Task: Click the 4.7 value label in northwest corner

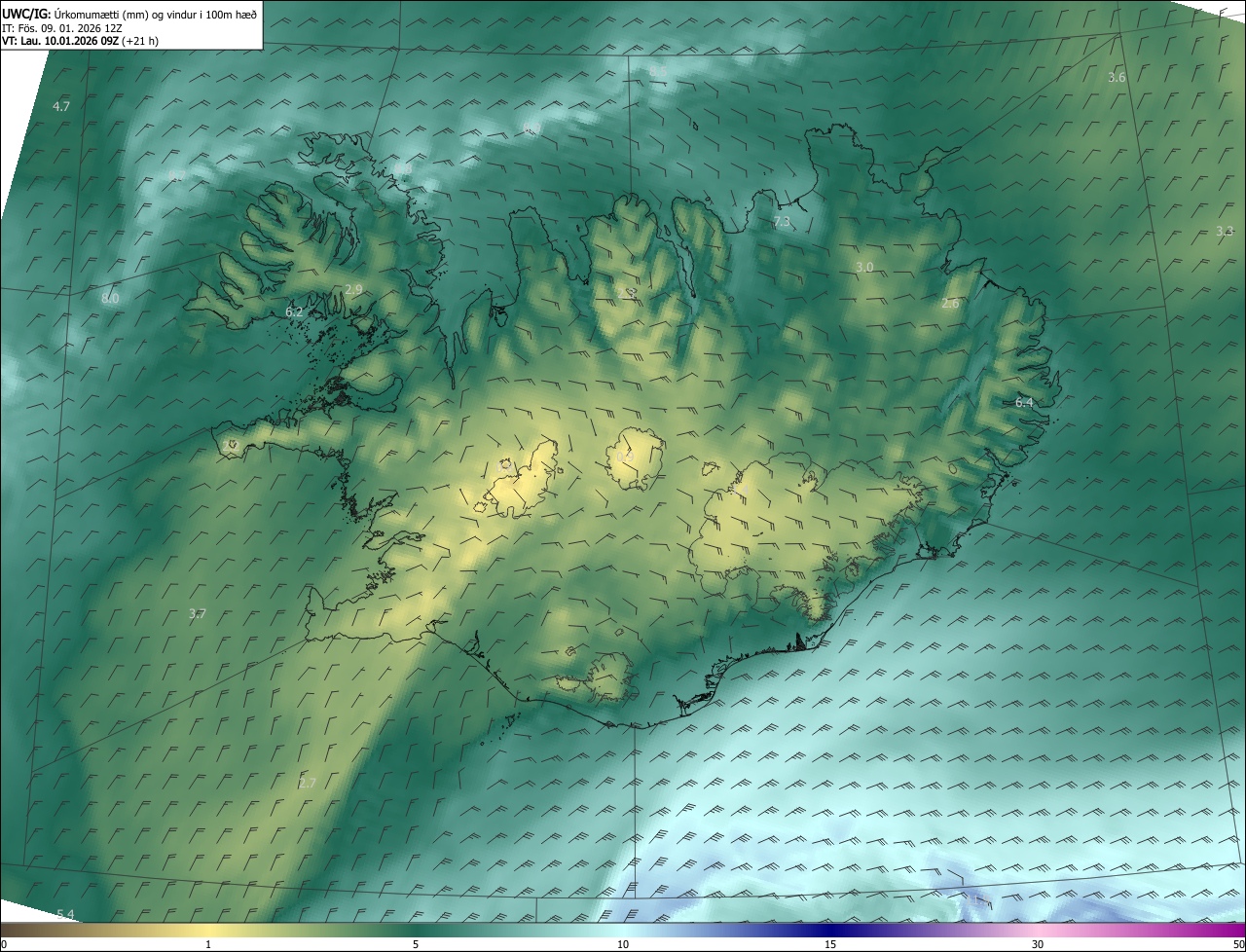Action: point(61,106)
